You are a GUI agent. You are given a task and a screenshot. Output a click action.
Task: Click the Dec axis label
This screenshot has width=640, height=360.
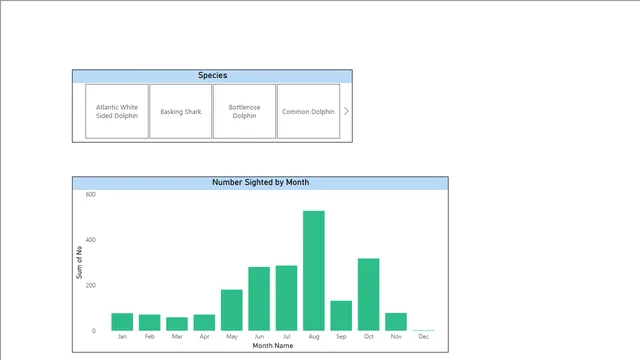[423, 336]
